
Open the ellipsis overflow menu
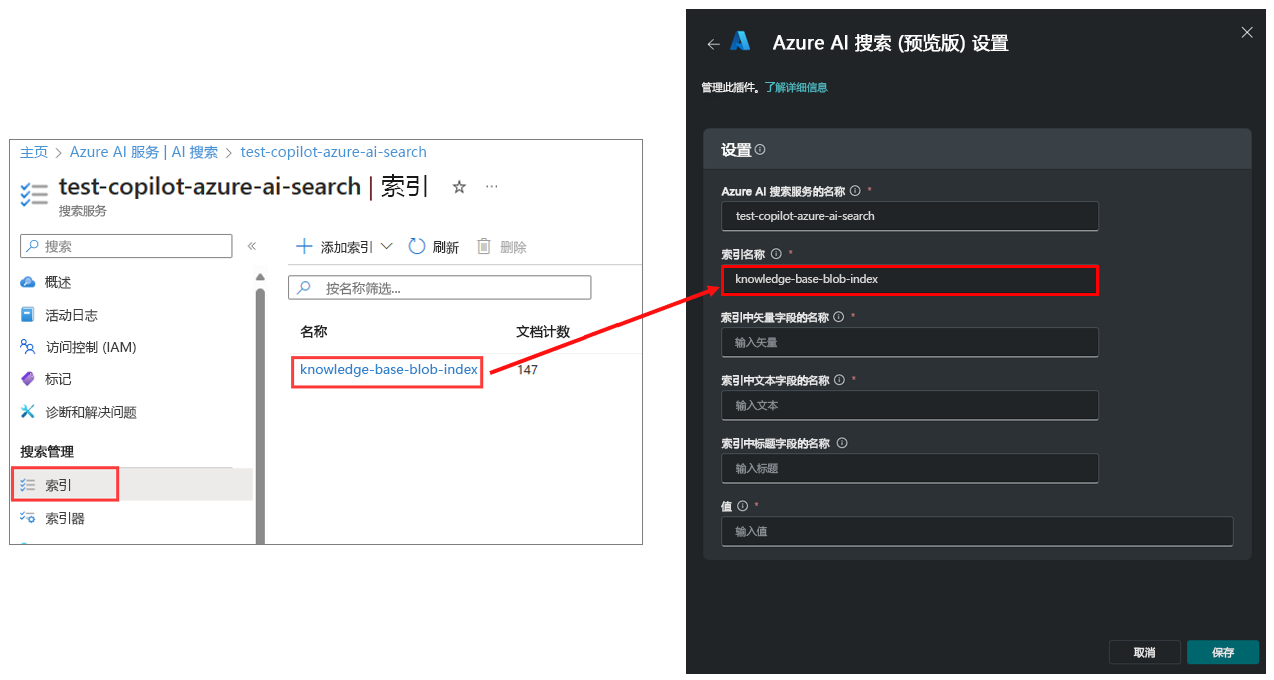click(x=491, y=186)
